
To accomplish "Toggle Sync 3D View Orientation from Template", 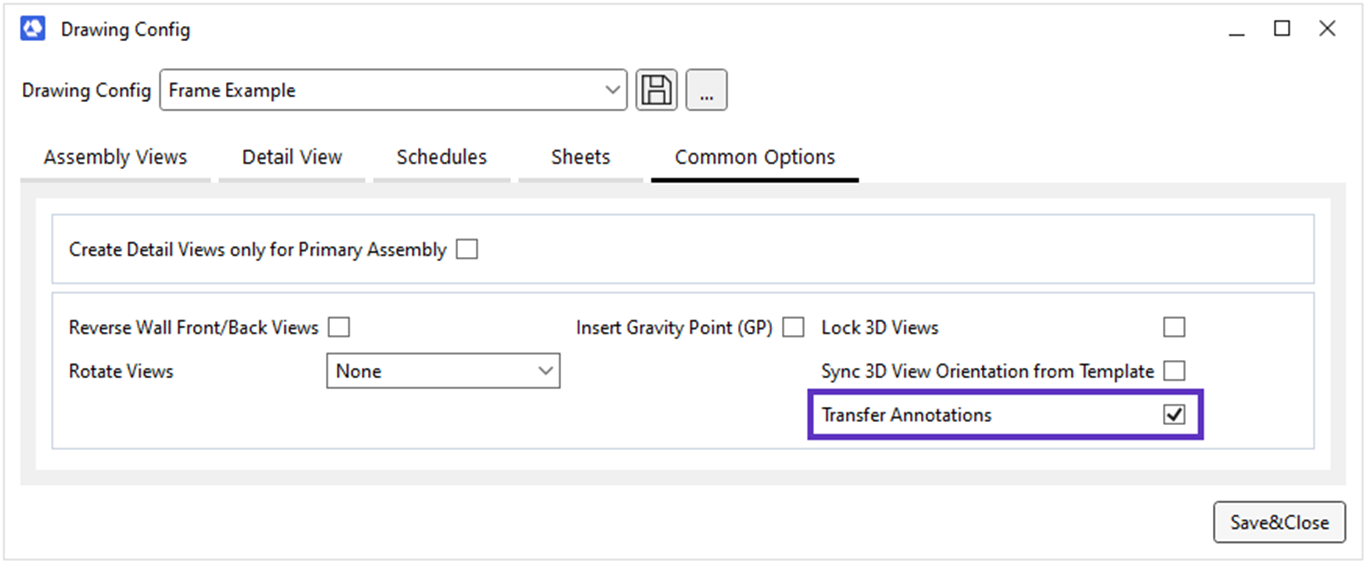I will [x=1174, y=371].
